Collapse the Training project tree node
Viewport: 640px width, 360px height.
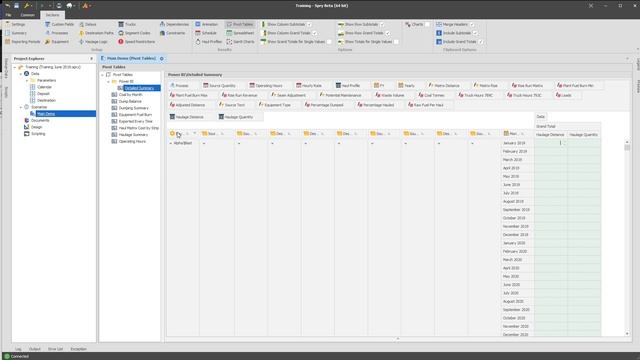pos(15,67)
